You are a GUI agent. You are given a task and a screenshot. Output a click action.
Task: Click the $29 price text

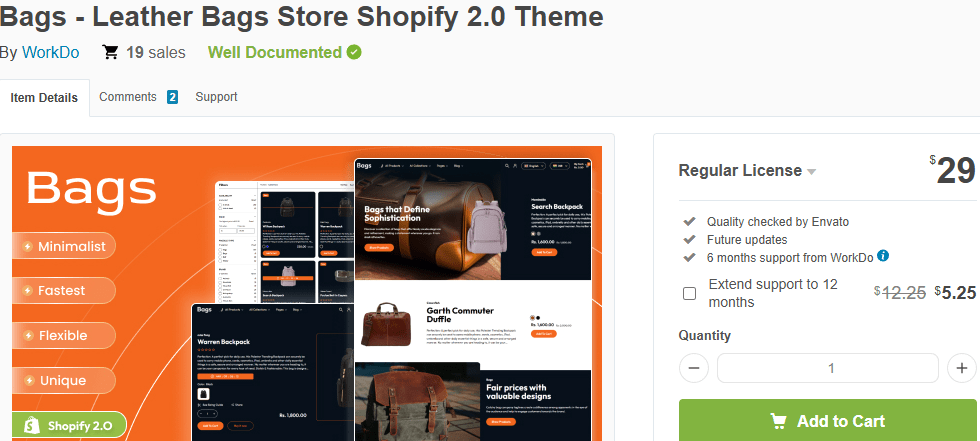[x=952, y=170]
